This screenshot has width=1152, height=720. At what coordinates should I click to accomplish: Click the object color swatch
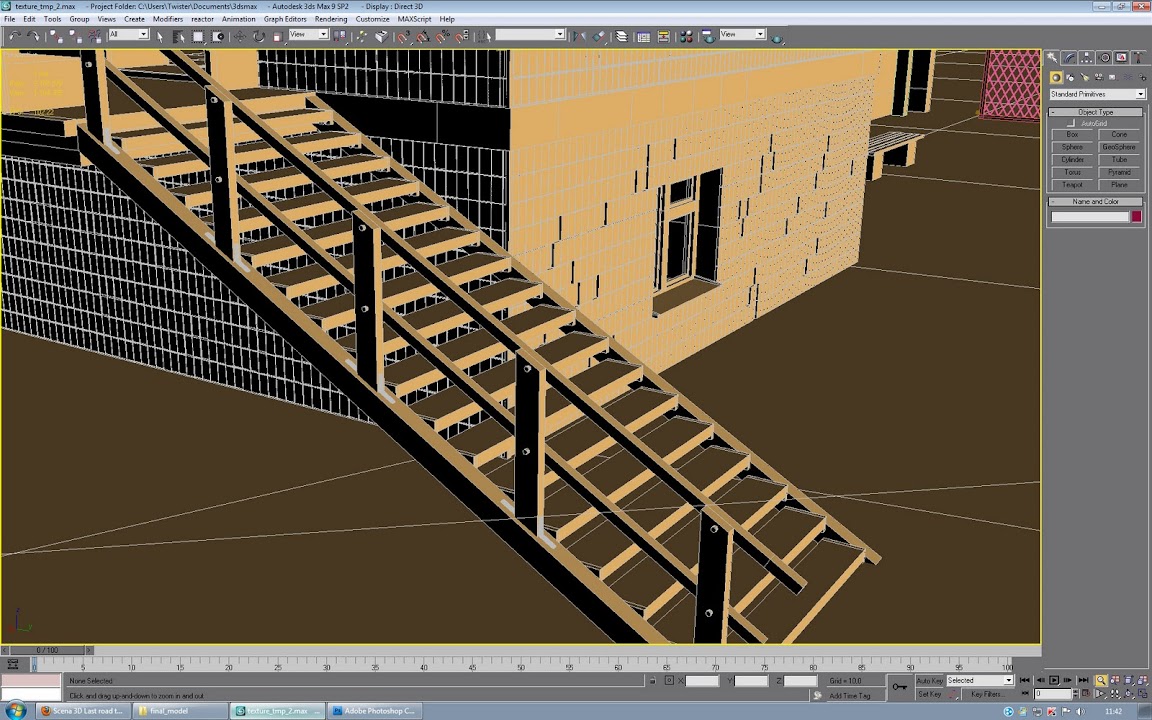tap(1136, 217)
